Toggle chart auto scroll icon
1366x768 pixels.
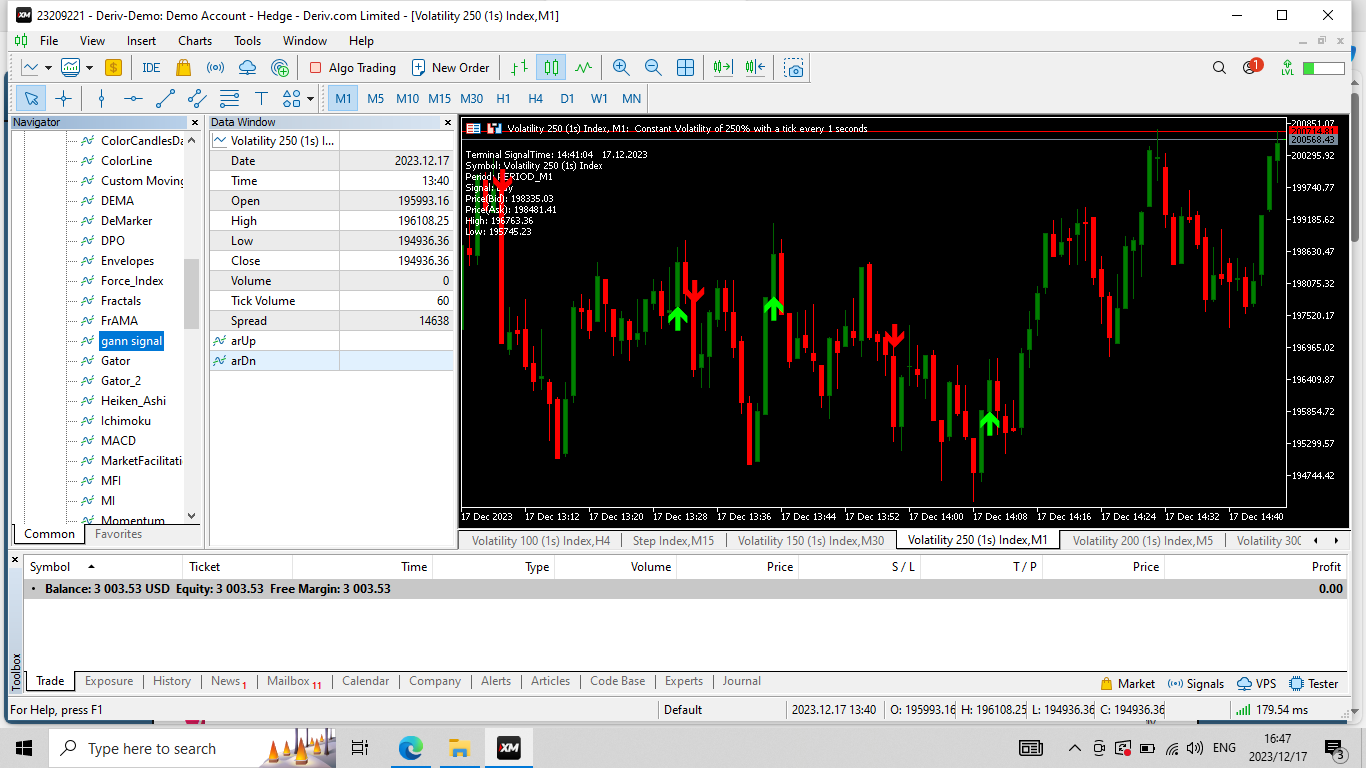point(723,68)
